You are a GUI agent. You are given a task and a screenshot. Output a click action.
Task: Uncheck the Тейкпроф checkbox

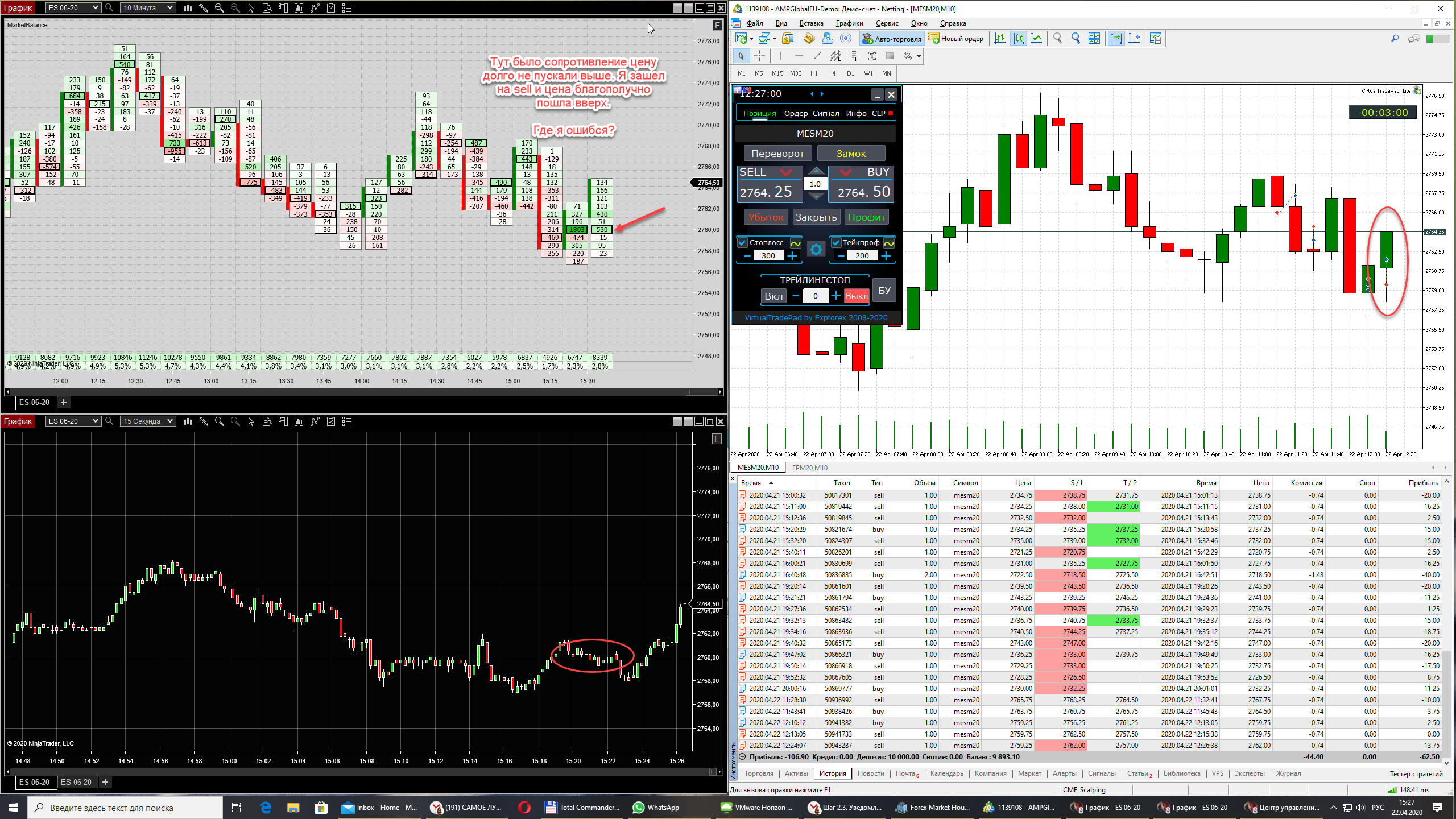[835, 243]
